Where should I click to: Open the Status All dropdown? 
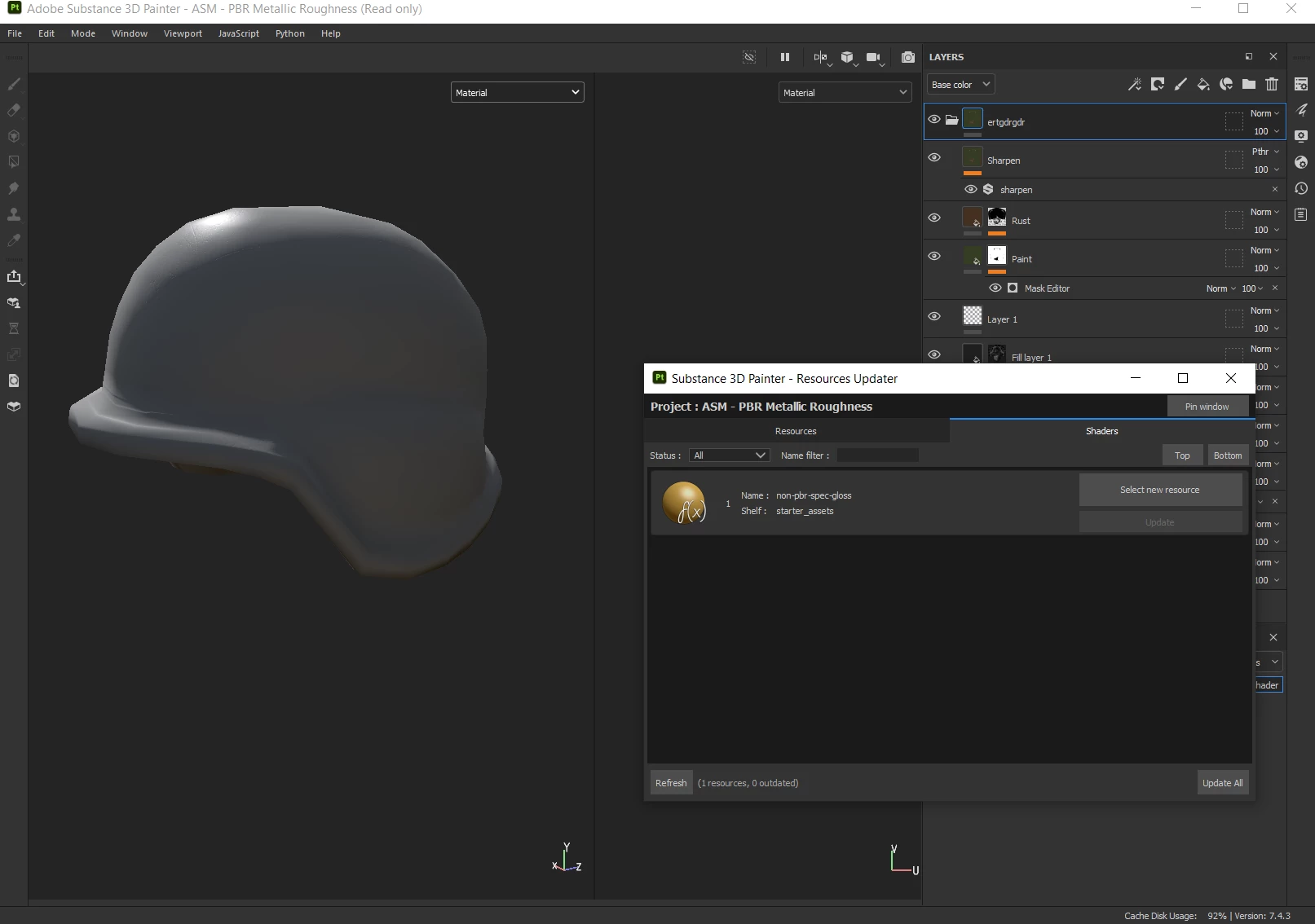coord(730,455)
